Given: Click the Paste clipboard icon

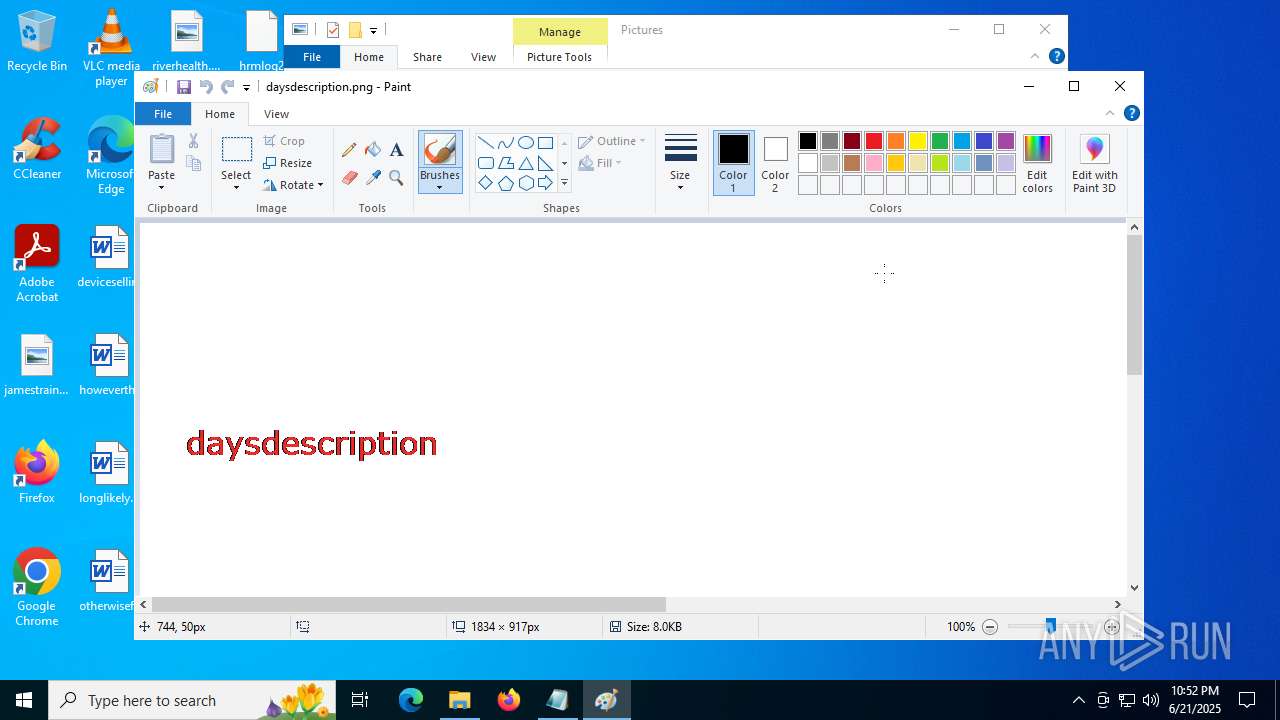Looking at the screenshot, I should point(162,149).
